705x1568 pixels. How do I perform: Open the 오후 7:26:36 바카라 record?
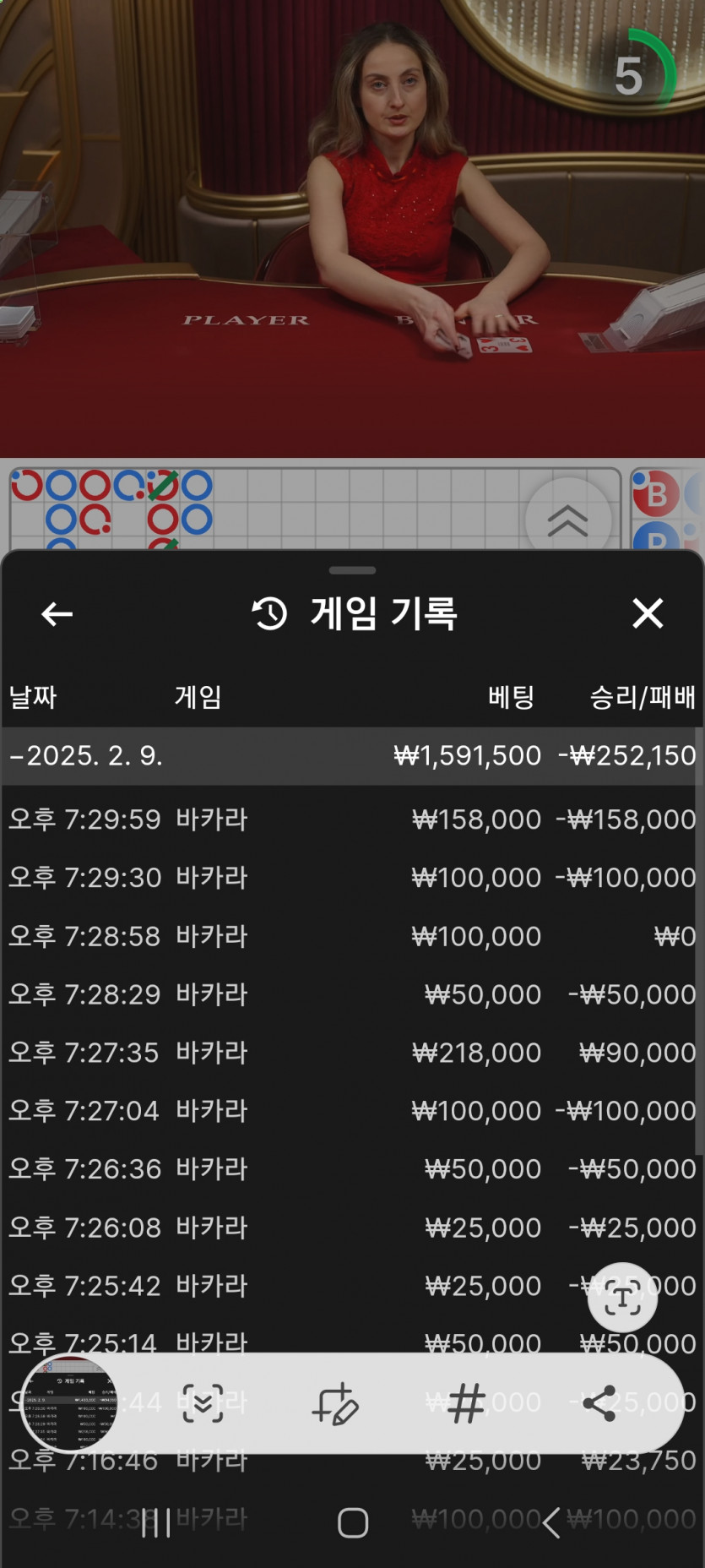click(352, 1169)
